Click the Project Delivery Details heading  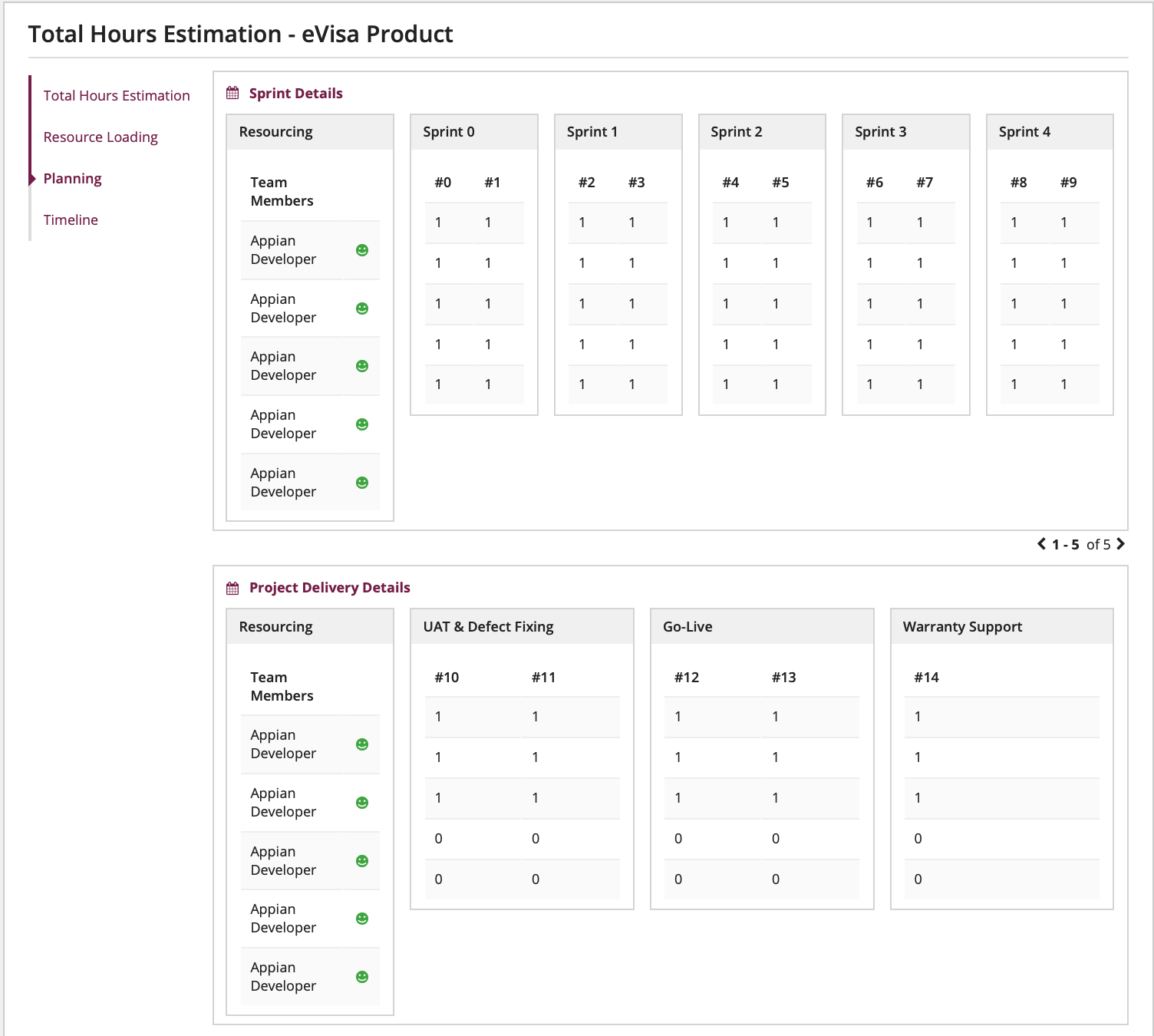click(x=329, y=588)
